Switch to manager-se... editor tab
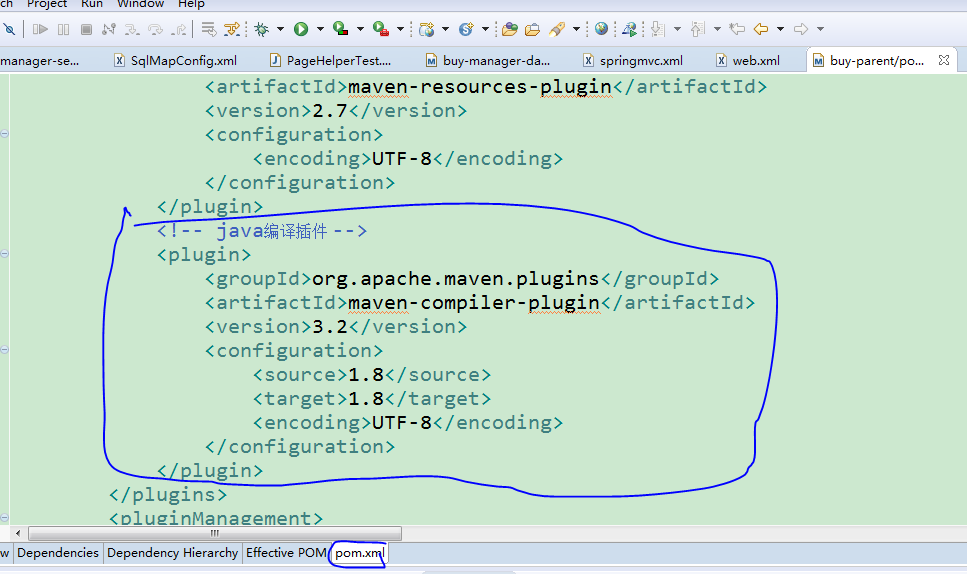Screen dimensions: 967x574 click(x=41, y=60)
